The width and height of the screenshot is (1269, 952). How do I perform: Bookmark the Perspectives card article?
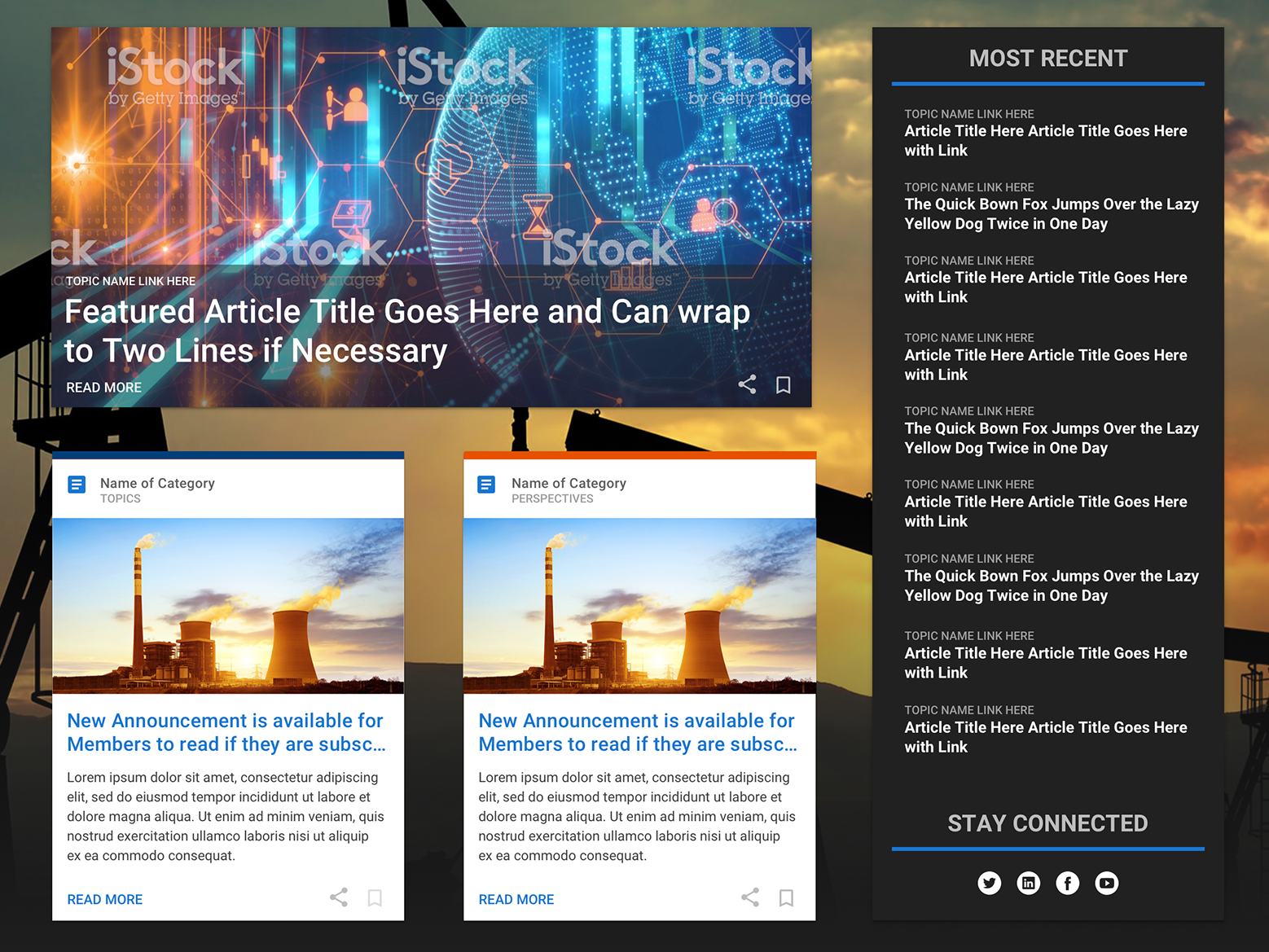click(x=786, y=897)
